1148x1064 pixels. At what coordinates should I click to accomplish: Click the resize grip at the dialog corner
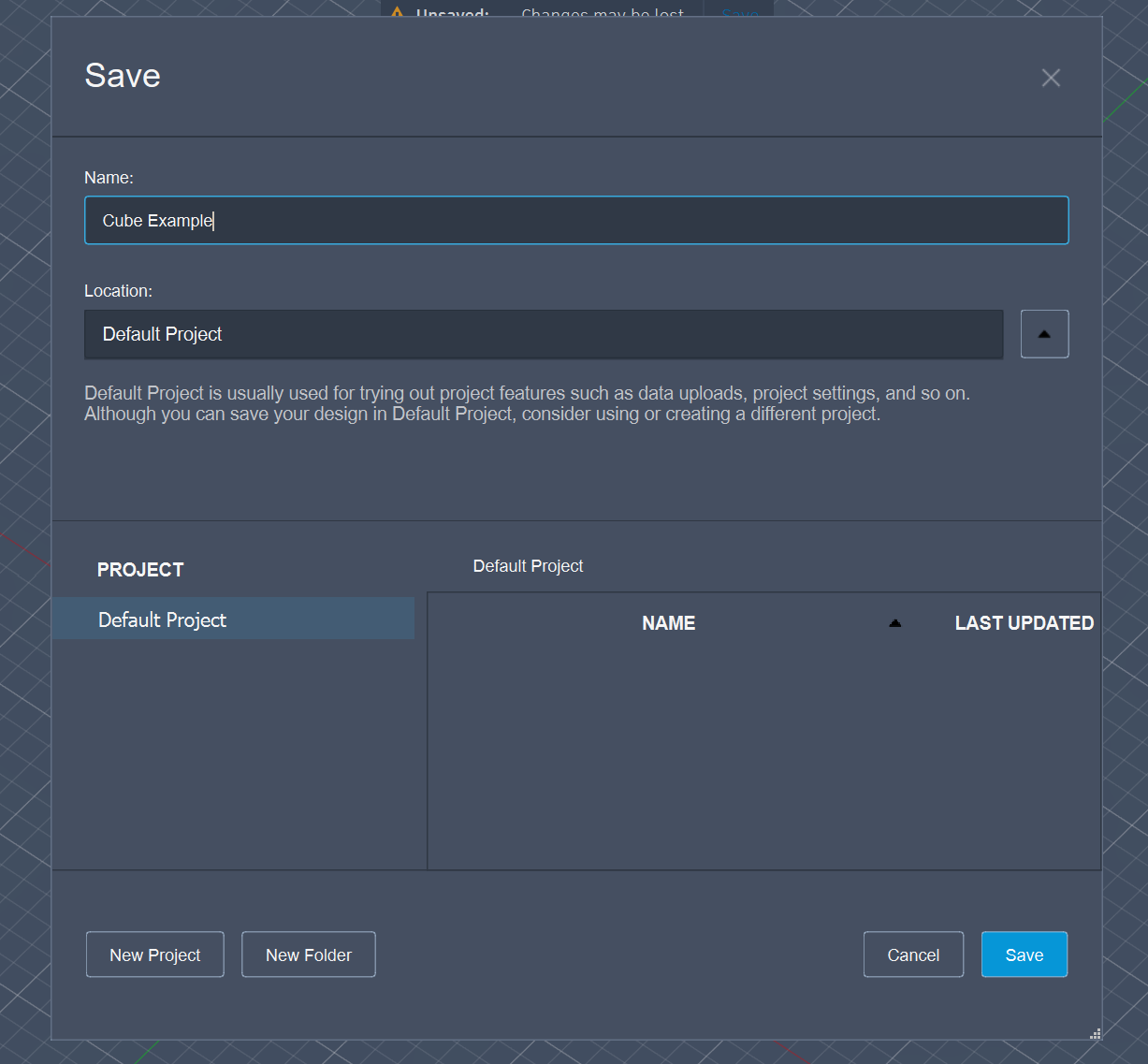tap(1095, 1033)
